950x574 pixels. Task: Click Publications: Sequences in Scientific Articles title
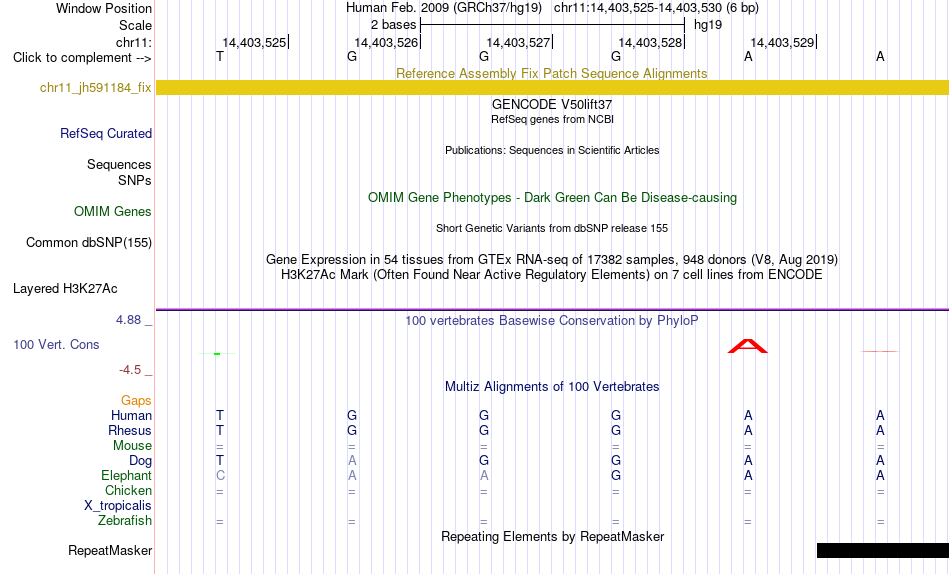[552, 150]
